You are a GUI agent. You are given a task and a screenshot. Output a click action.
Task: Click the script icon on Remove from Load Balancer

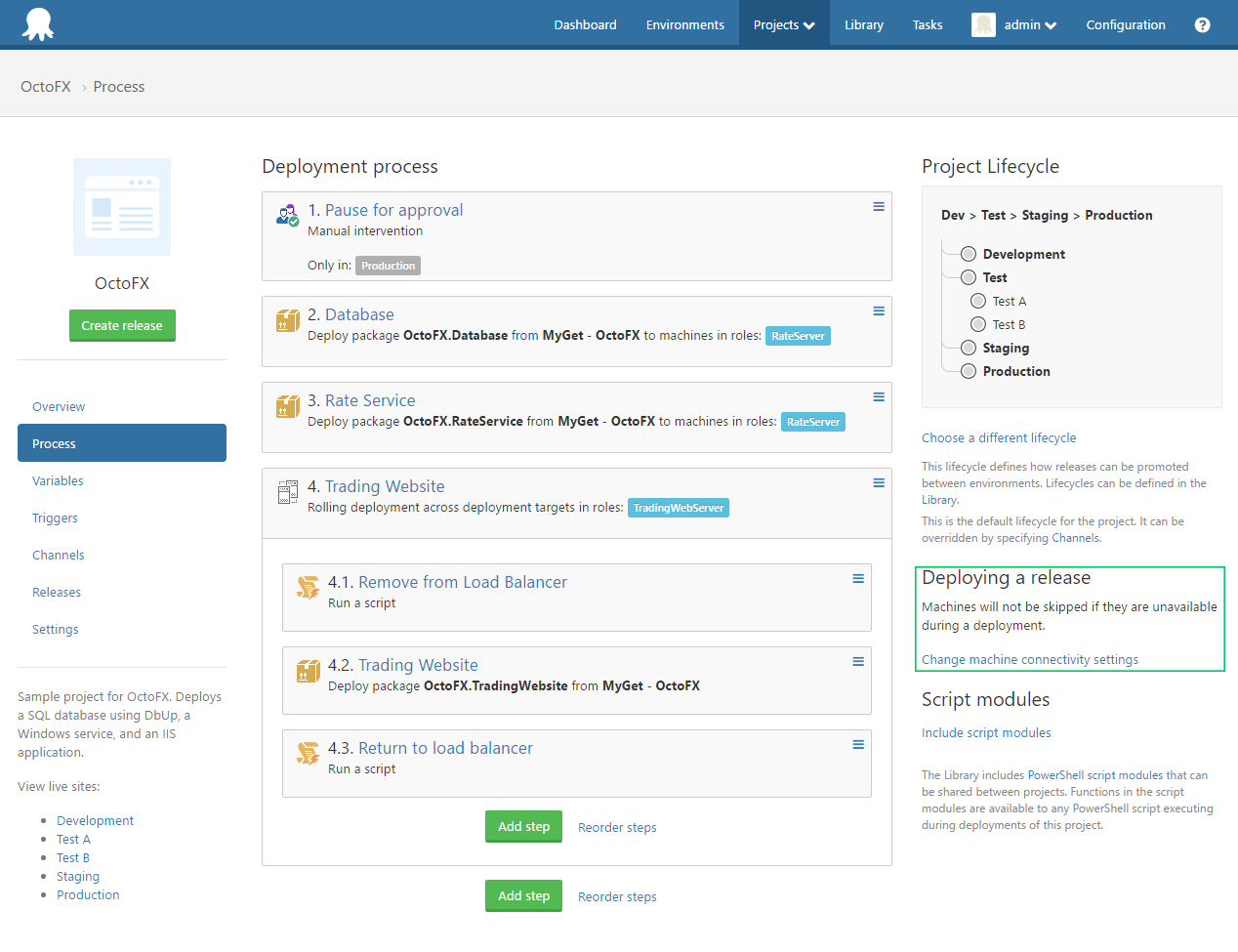(308, 587)
